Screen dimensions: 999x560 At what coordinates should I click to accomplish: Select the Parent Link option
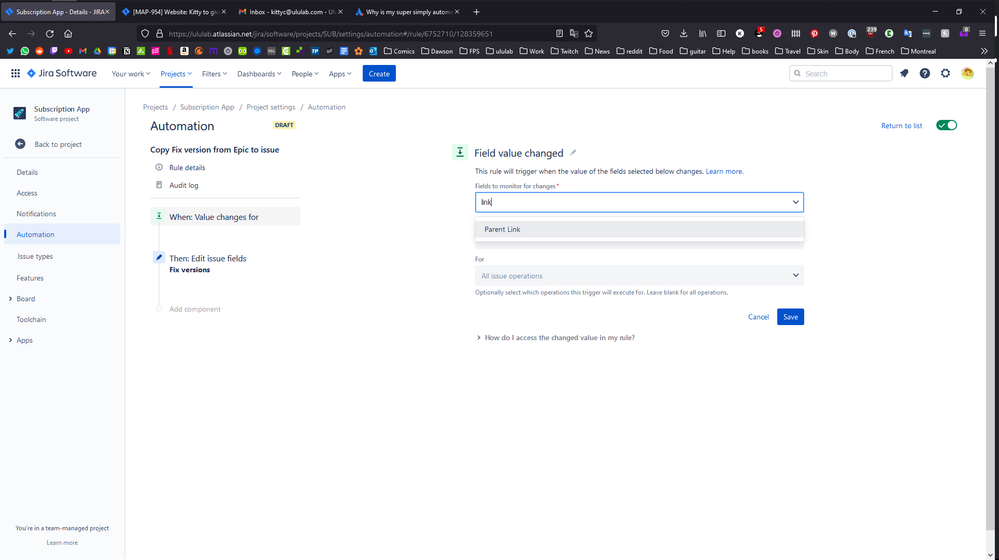point(639,229)
